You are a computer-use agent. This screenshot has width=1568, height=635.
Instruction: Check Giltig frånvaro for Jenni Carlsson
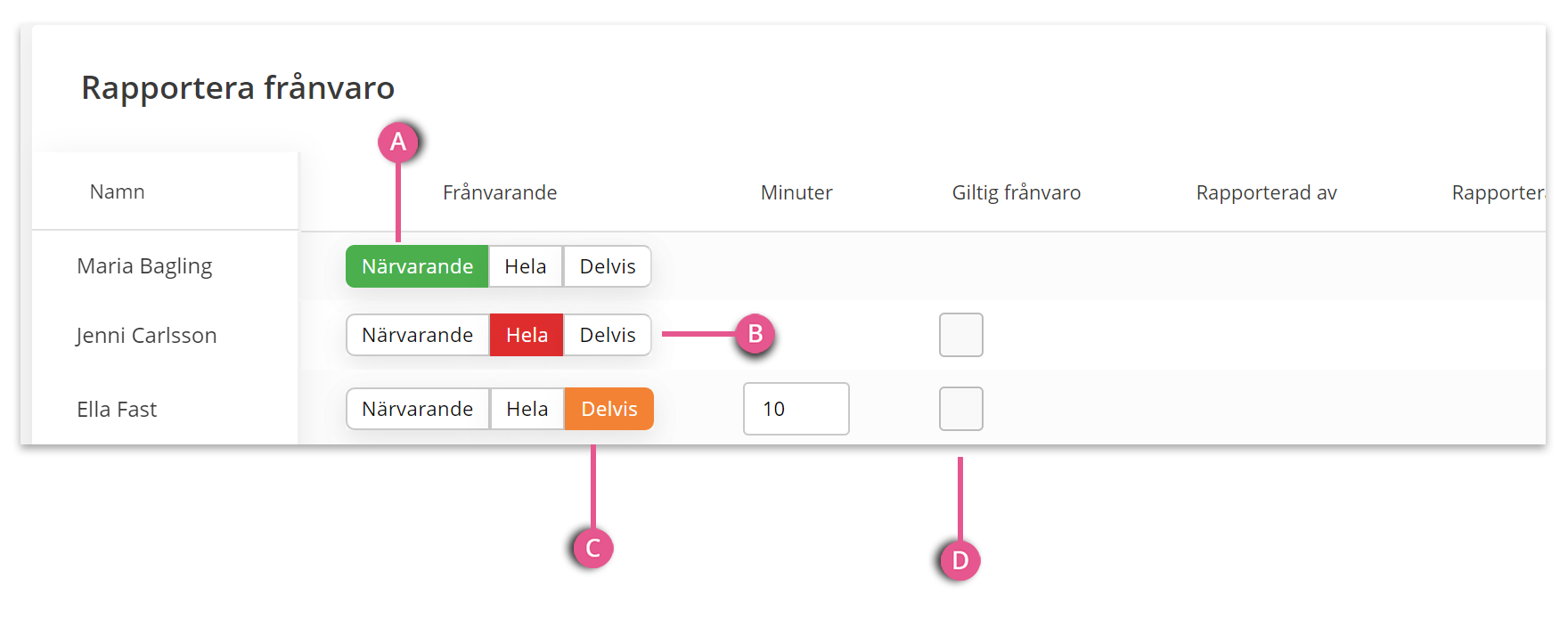click(x=961, y=335)
